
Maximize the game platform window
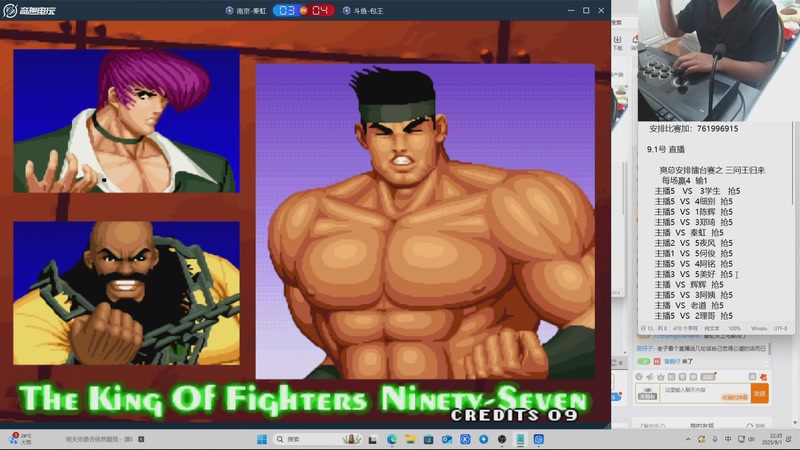pos(586,10)
